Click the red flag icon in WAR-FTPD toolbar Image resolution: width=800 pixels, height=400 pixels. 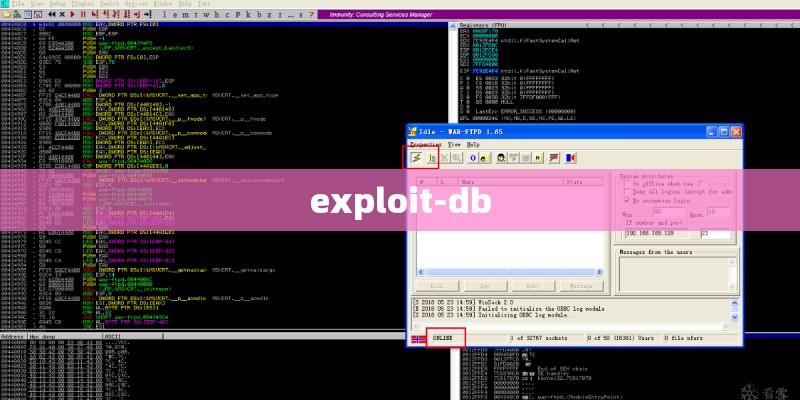pos(554,158)
